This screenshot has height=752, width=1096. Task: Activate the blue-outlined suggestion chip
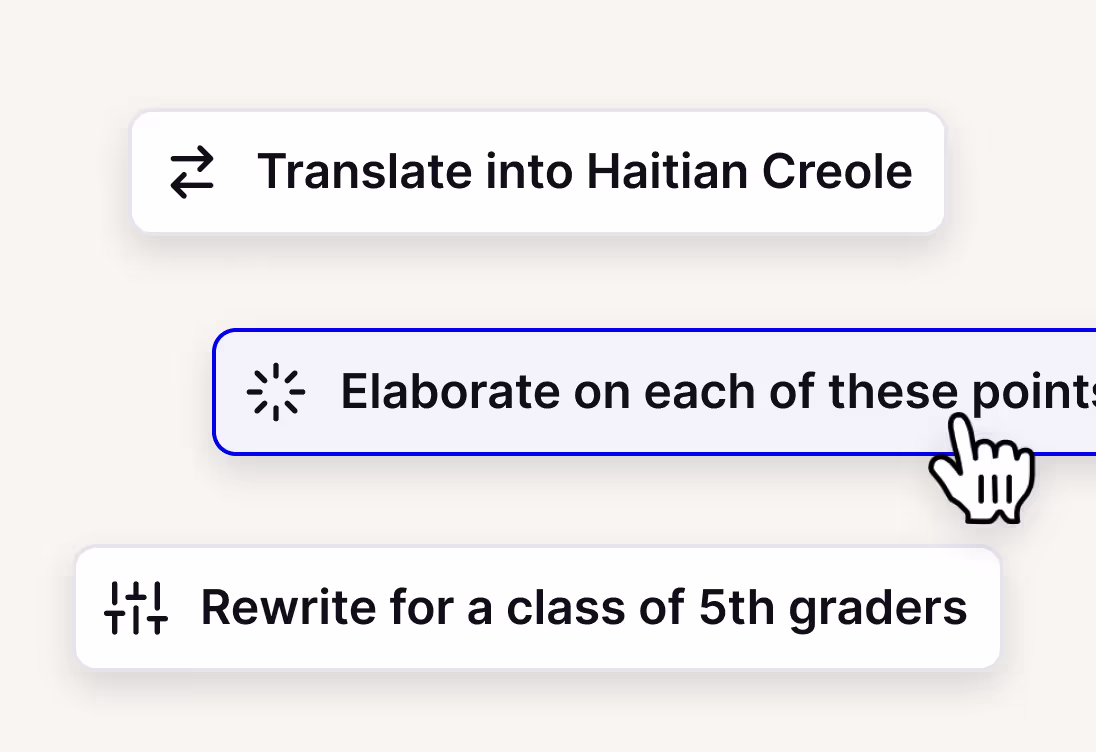pyautogui.click(x=654, y=392)
